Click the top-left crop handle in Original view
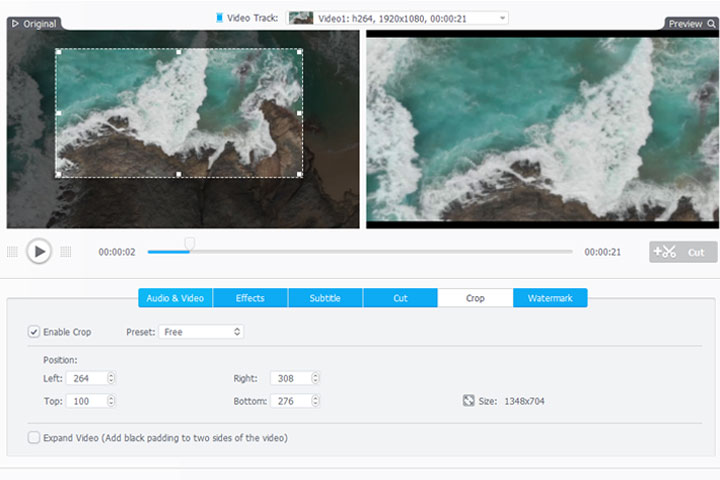 tap(57, 51)
